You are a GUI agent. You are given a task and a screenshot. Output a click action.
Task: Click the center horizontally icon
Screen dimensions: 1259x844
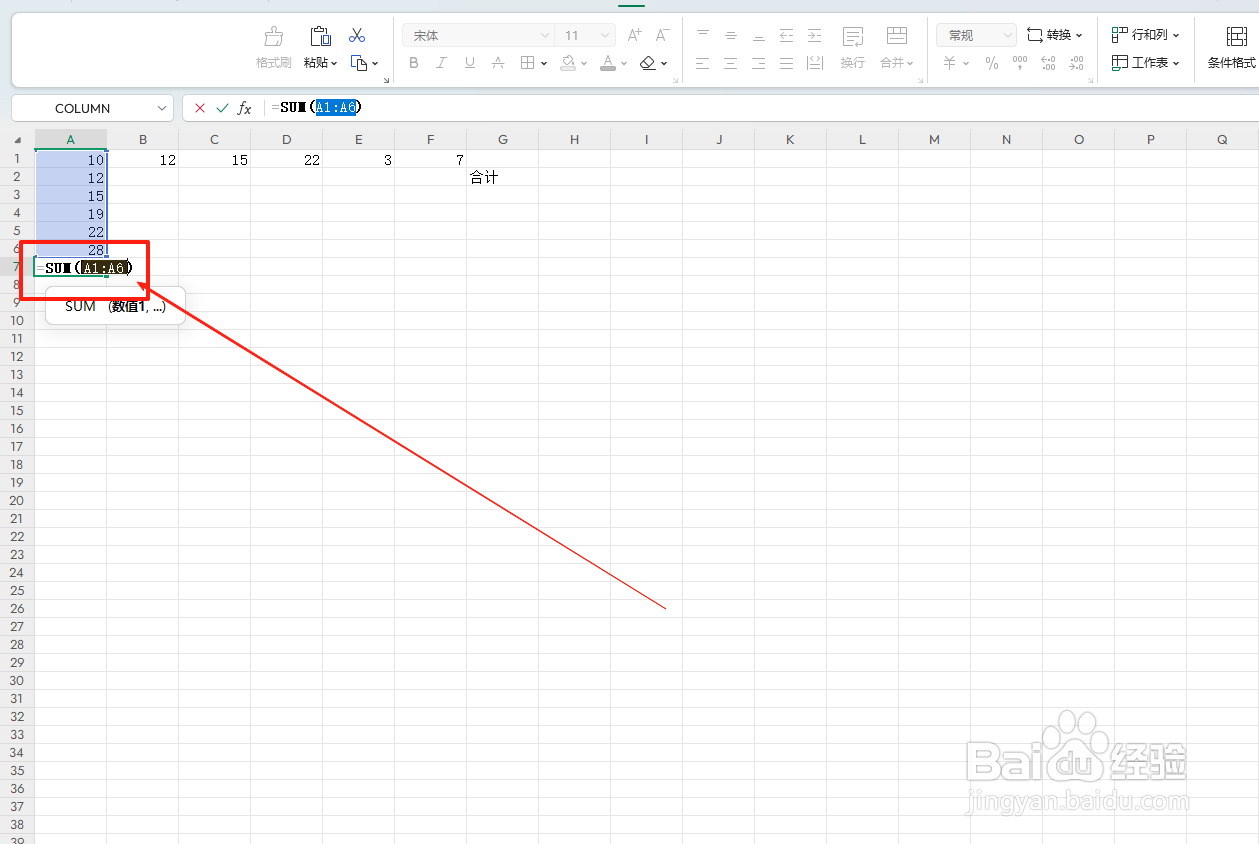731,63
